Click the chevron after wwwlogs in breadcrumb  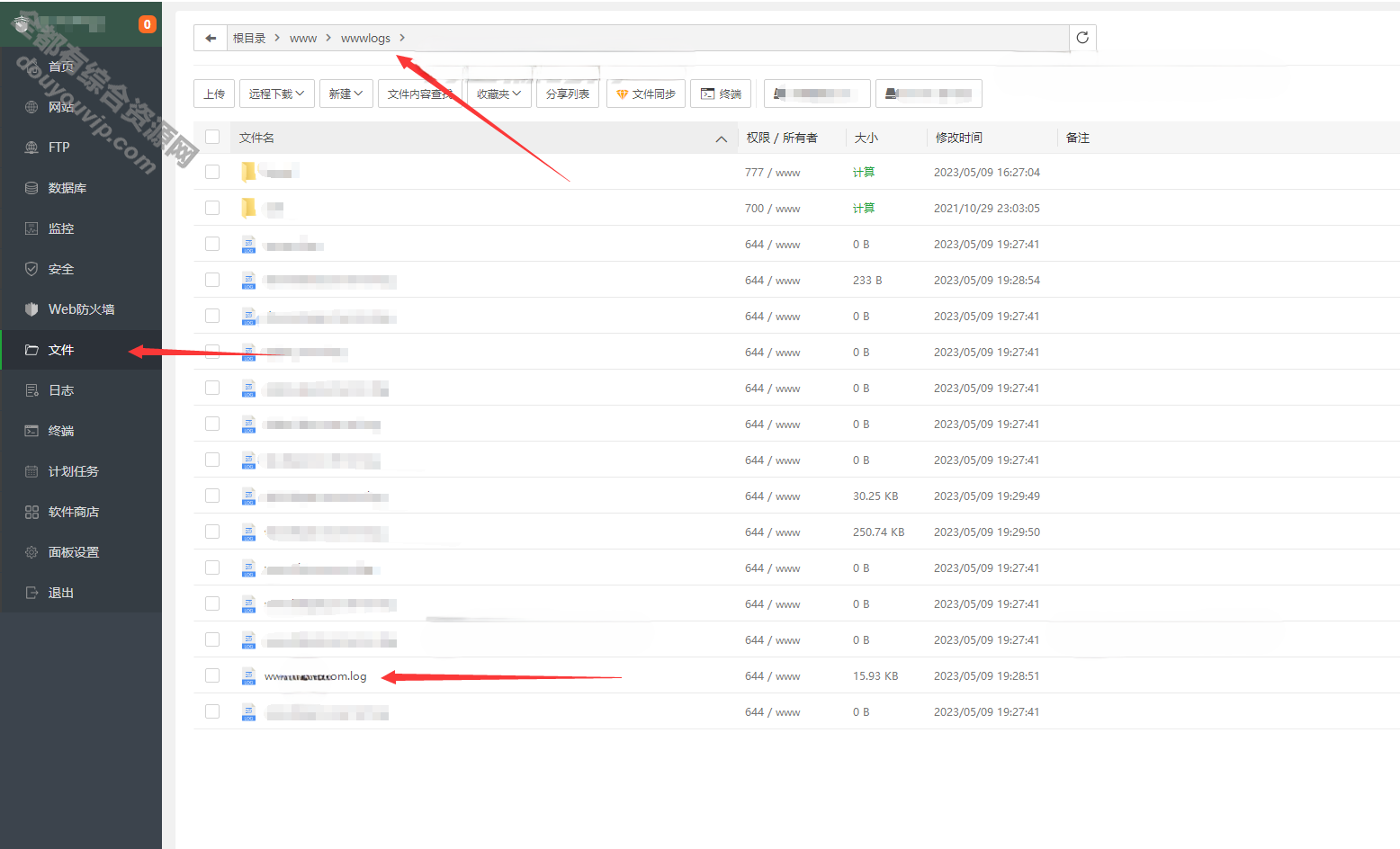pyautogui.click(x=402, y=38)
